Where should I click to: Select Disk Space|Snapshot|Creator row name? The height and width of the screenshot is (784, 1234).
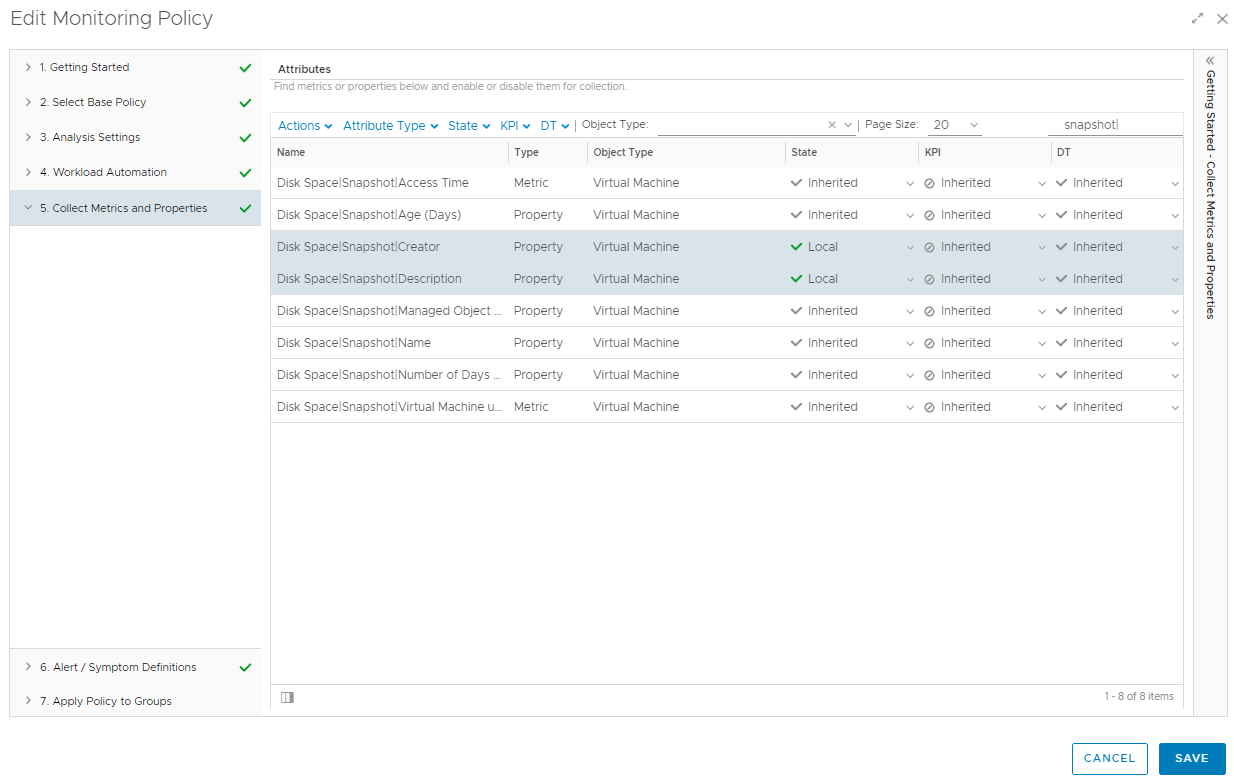tap(358, 247)
